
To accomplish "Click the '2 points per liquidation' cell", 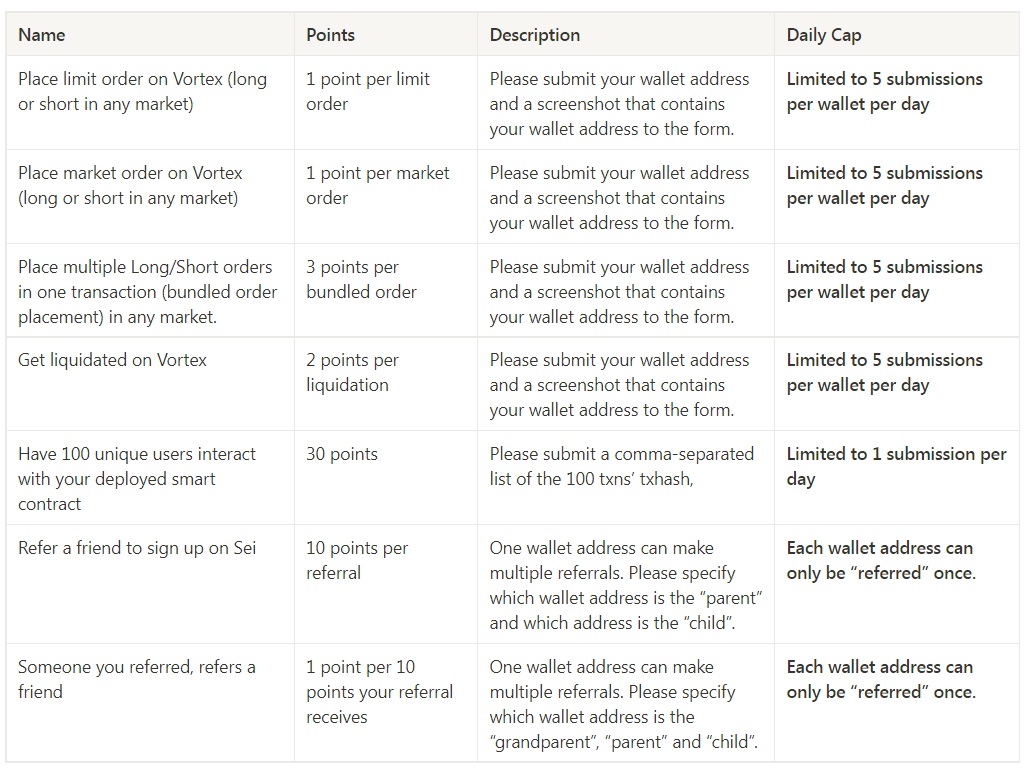I will point(352,372).
